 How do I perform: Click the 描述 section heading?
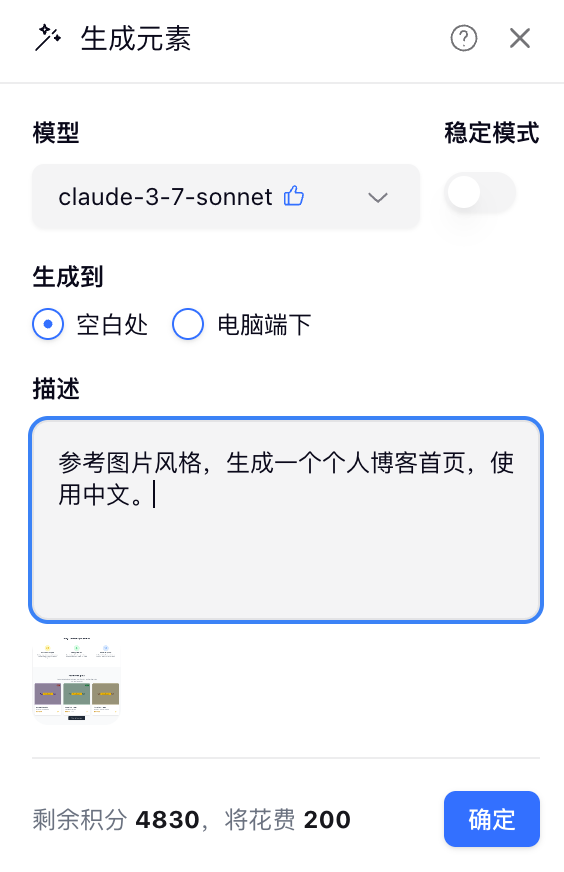(x=56, y=389)
